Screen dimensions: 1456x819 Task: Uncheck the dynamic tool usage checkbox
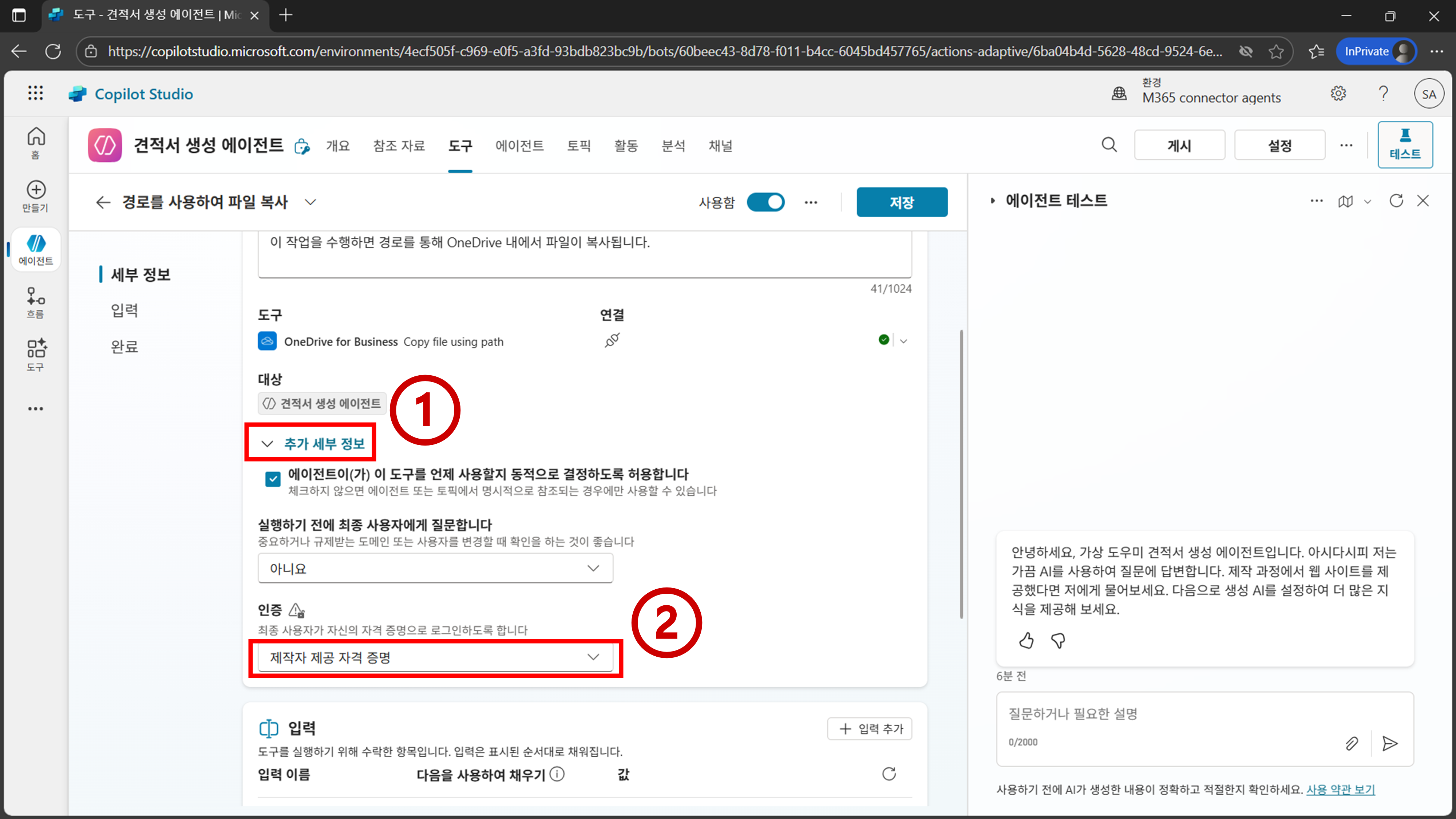point(273,479)
